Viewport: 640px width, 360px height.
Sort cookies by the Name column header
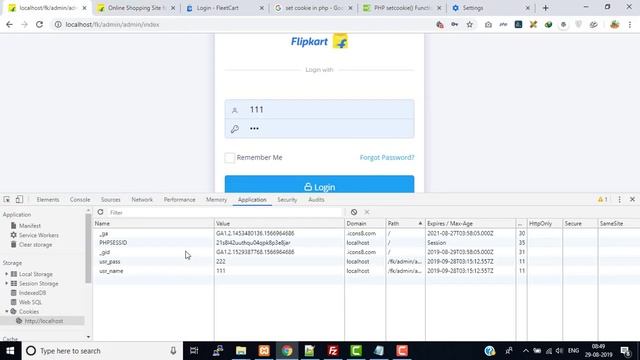[153, 224]
